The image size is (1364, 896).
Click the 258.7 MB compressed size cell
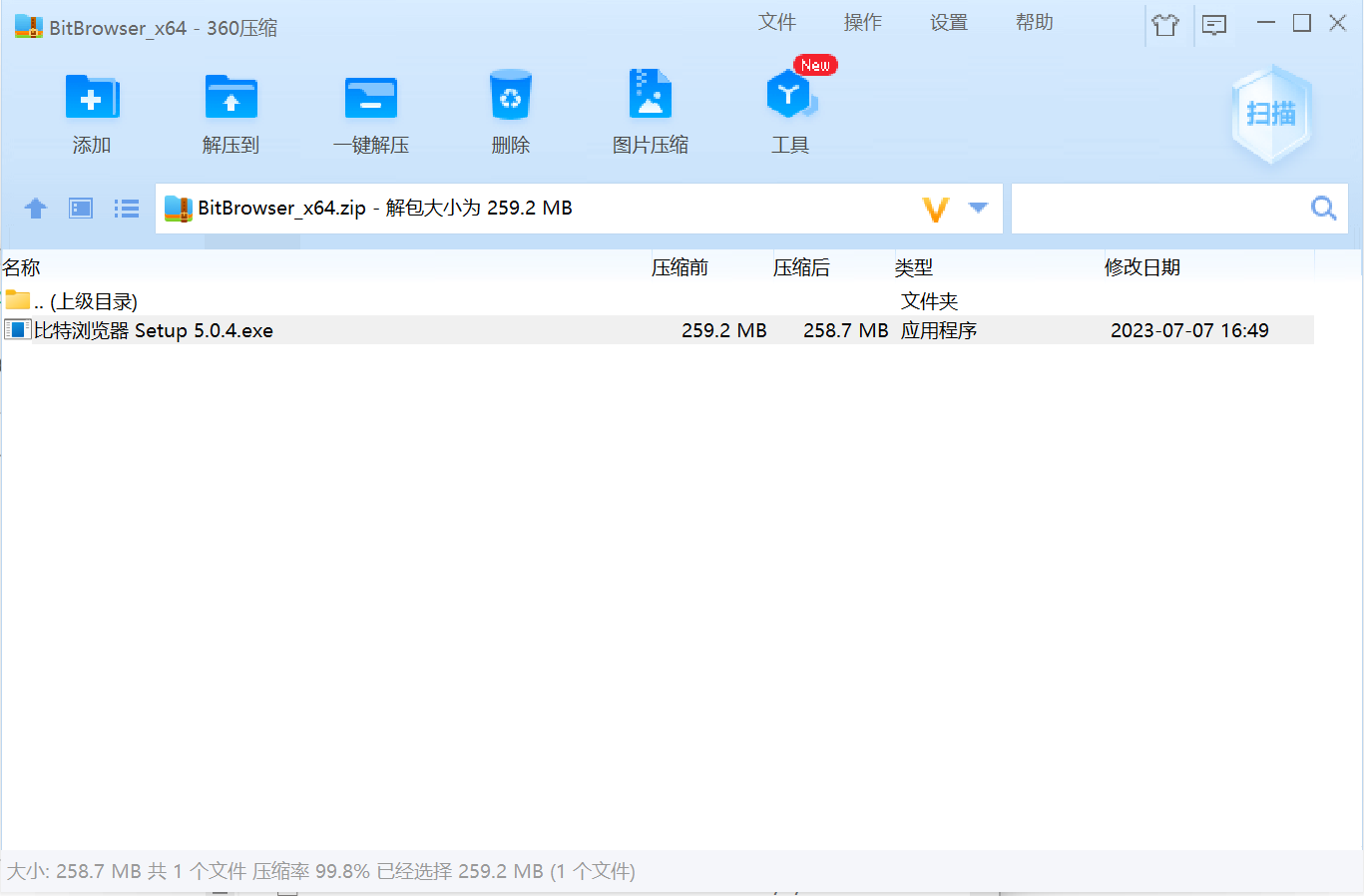click(846, 330)
